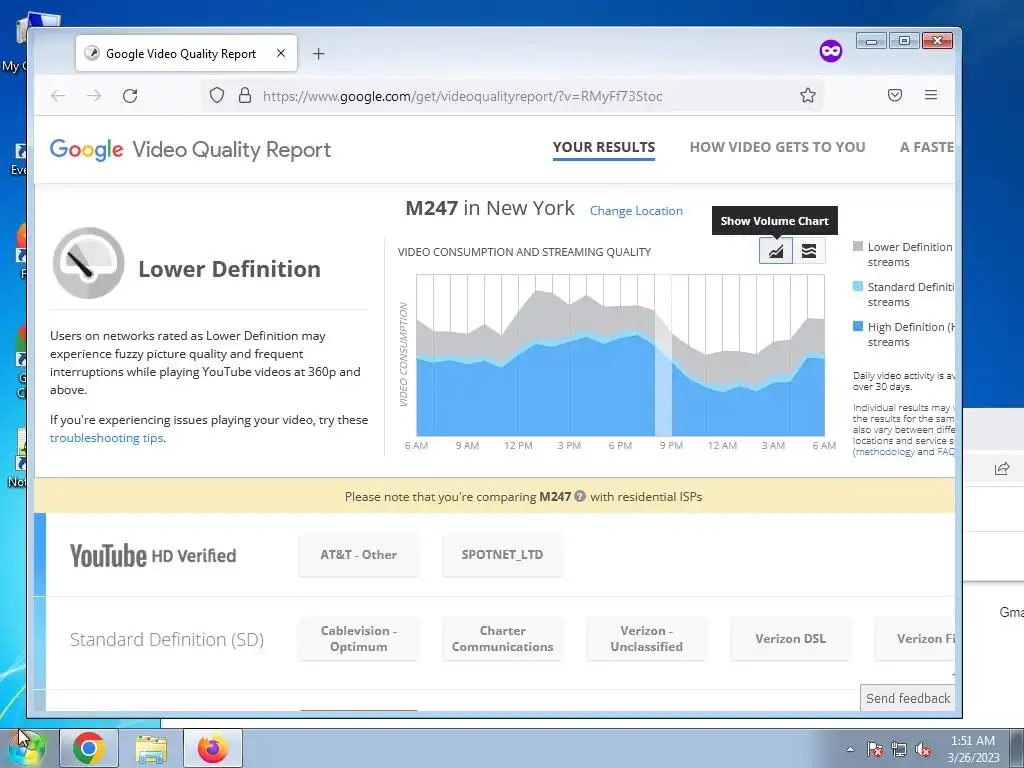The image size is (1024, 768).
Task: Select the AT&T - Other provider
Action: (x=359, y=554)
